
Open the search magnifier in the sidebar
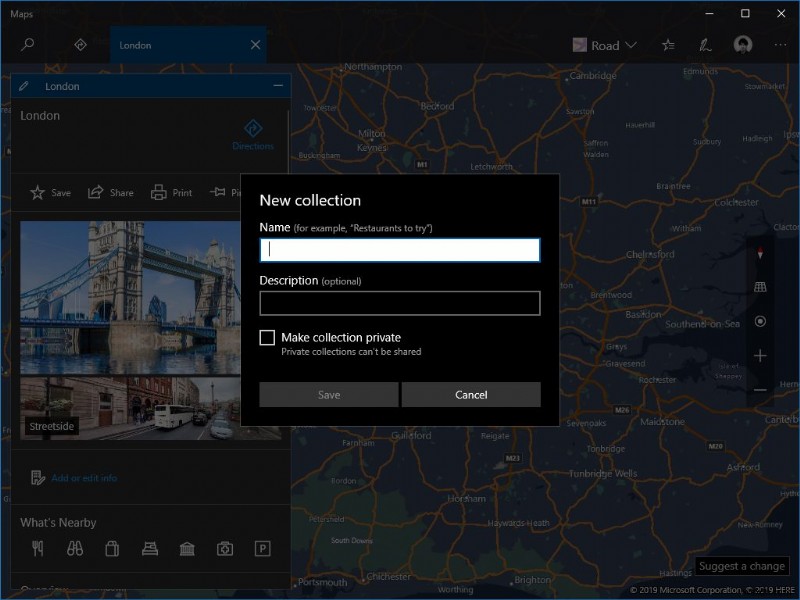(27, 44)
